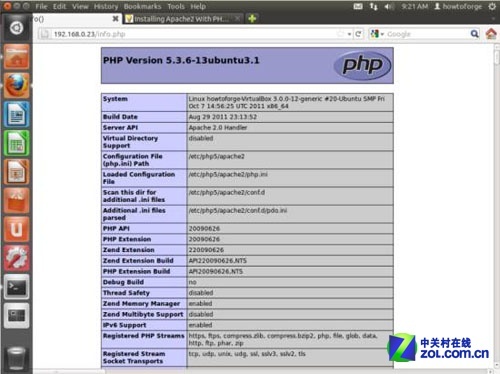Click the Zend Multibyte Support label
Image resolution: width=500 pixels, height=374 pixels.
click(x=143, y=314)
